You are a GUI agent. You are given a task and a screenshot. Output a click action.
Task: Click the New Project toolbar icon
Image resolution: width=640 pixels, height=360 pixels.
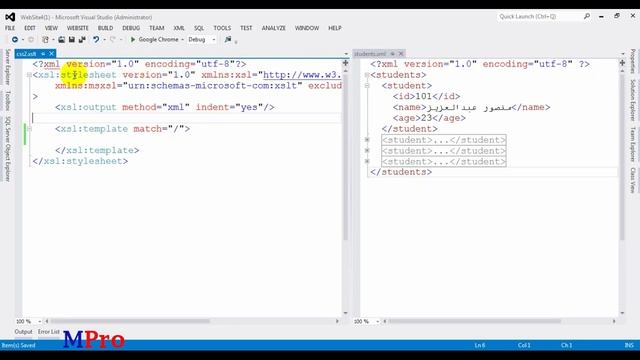[45, 40]
